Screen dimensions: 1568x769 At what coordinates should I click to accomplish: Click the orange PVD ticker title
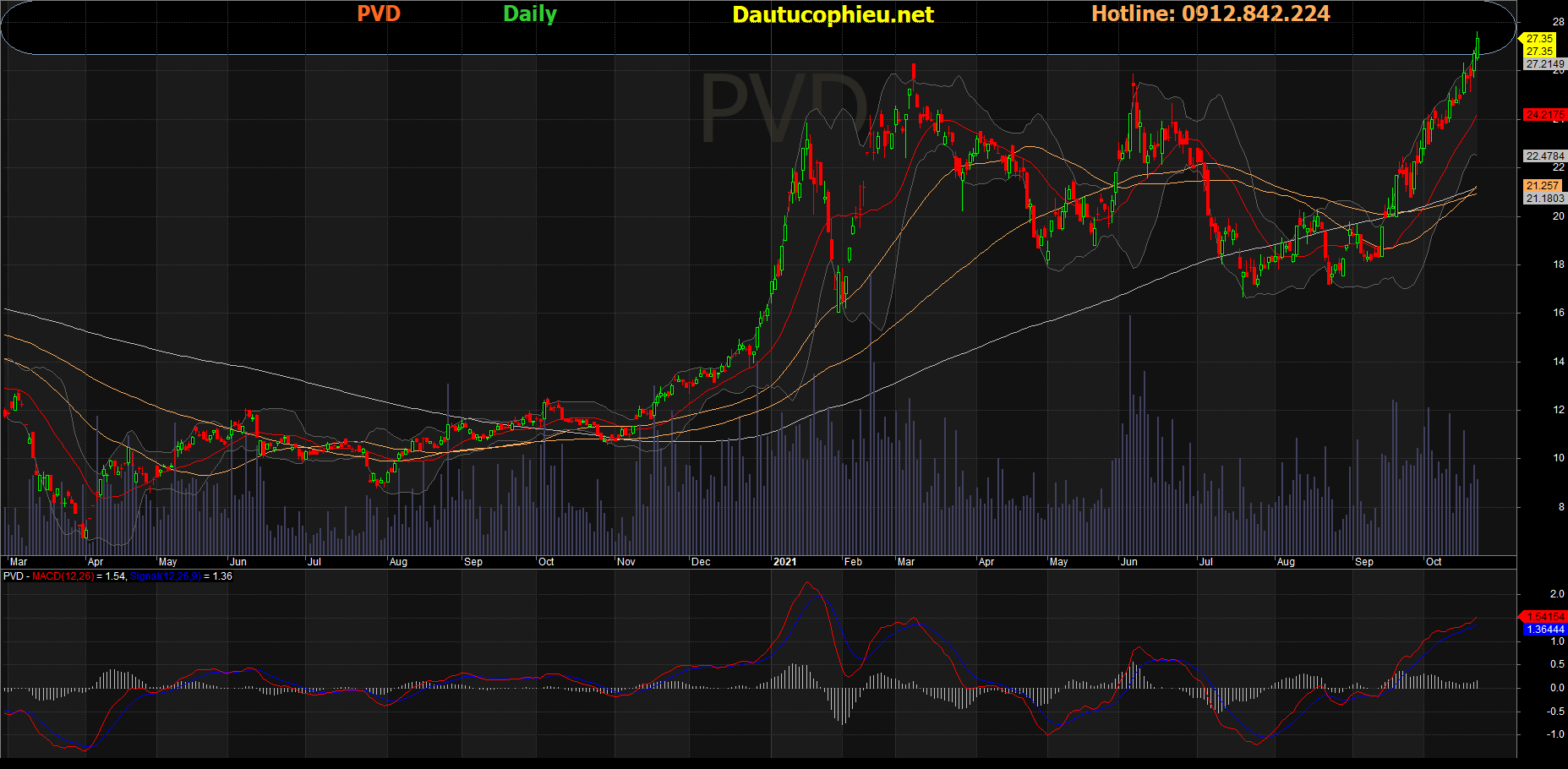click(x=378, y=14)
